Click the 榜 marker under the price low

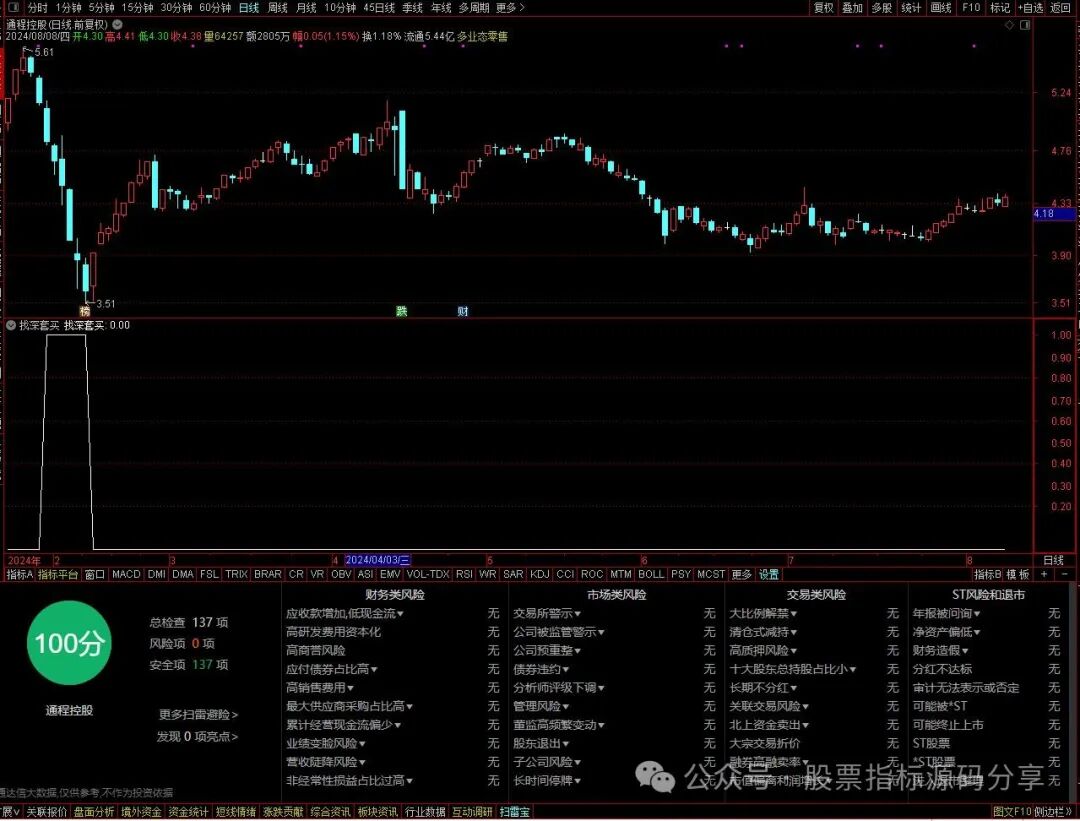(x=85, y=311)
